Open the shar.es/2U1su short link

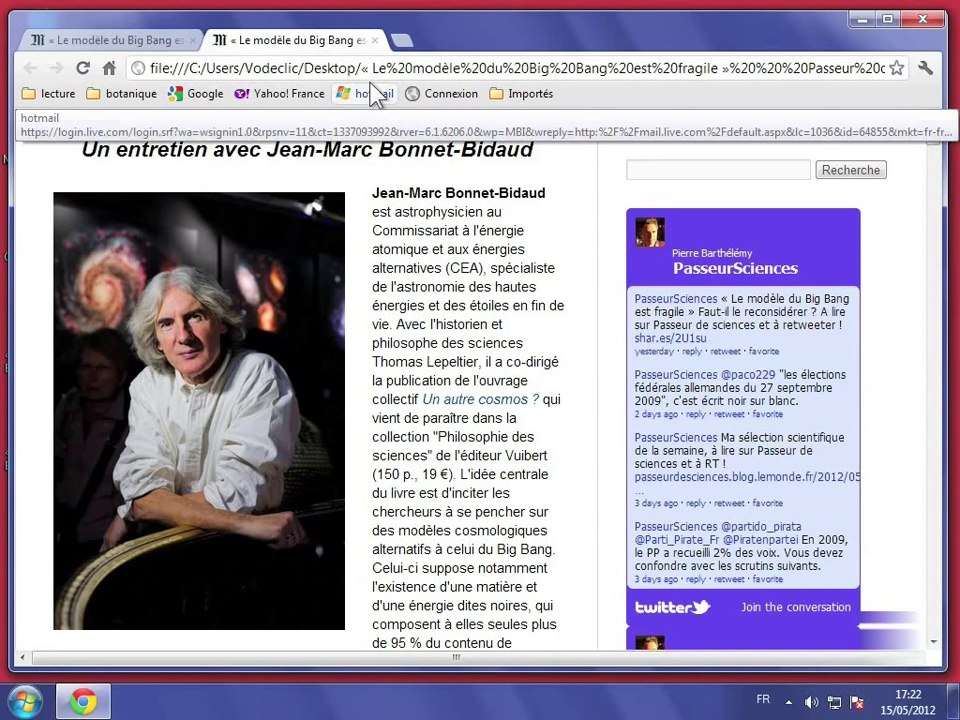(x=670, y=338)
